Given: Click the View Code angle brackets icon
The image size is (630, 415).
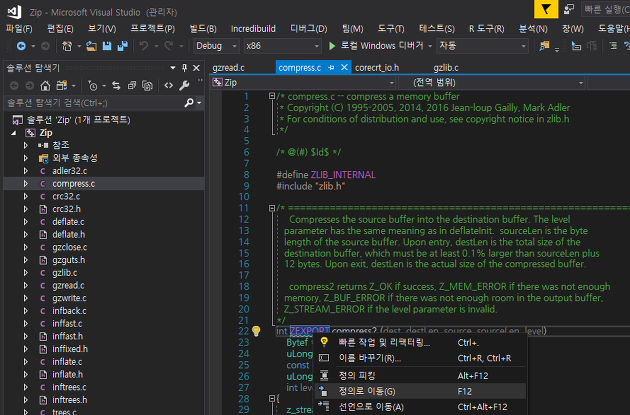Looking at the screenshot, I should pos(168,86).
